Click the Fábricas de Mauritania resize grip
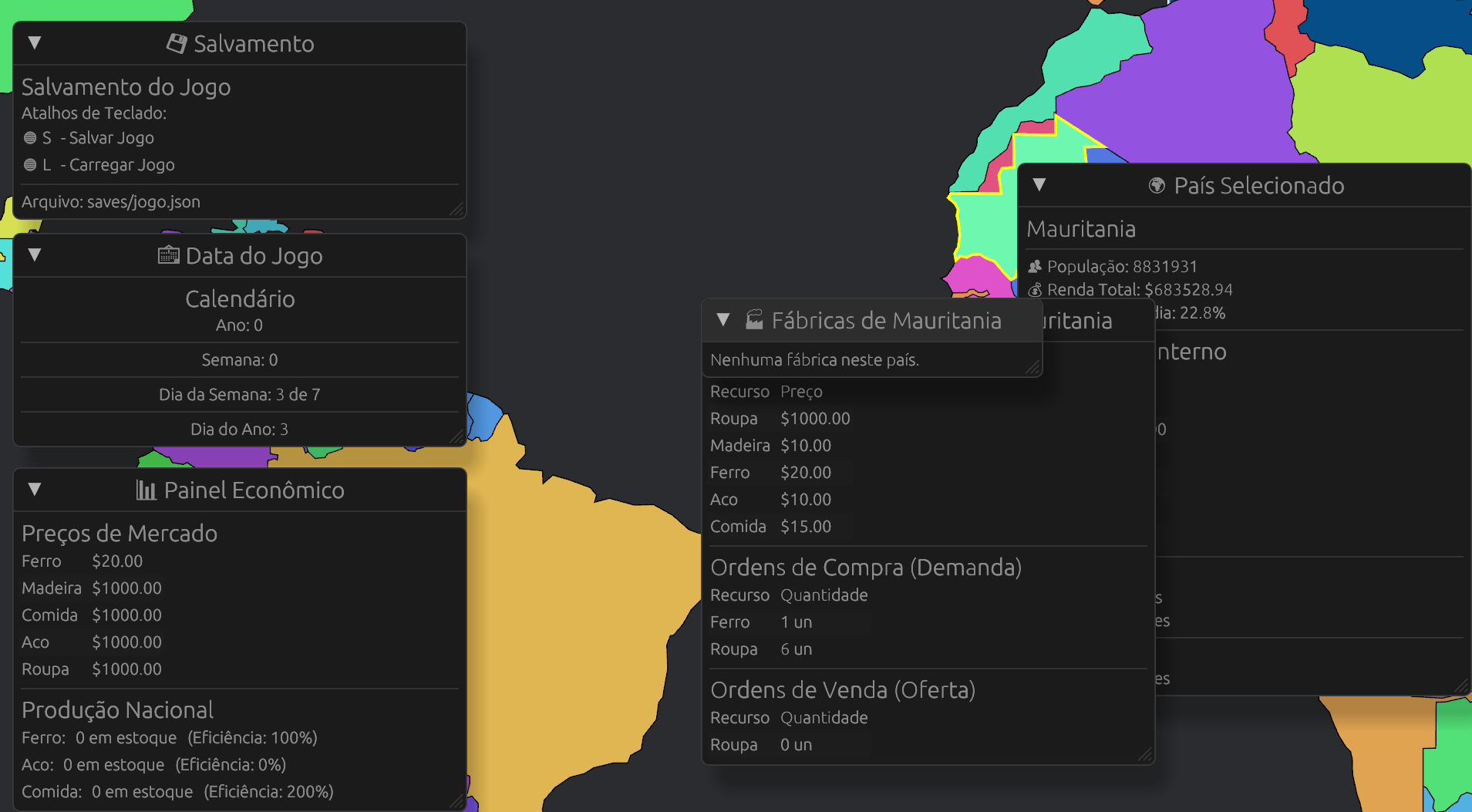The height and width of the screenshot is (812, 1472). [1033, 368]
